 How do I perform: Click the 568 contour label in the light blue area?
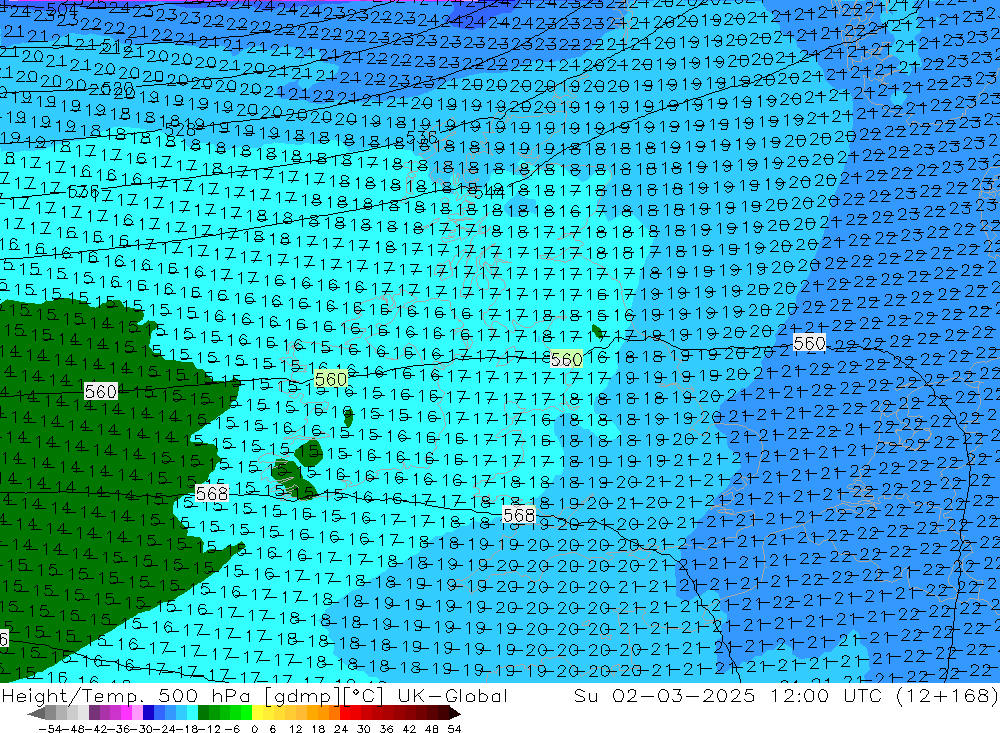click(519, 515)
